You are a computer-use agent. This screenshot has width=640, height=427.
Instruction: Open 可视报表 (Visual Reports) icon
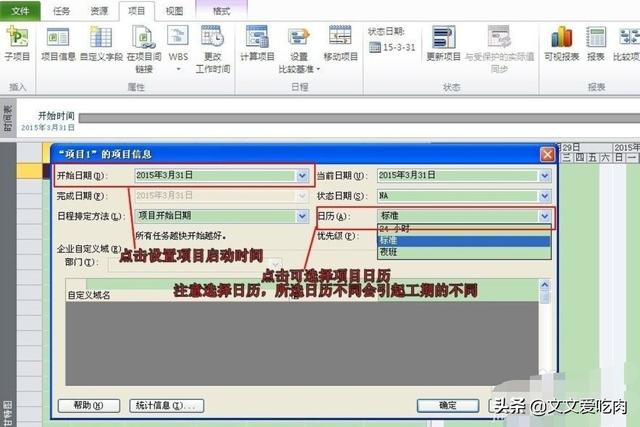(561, 41)
